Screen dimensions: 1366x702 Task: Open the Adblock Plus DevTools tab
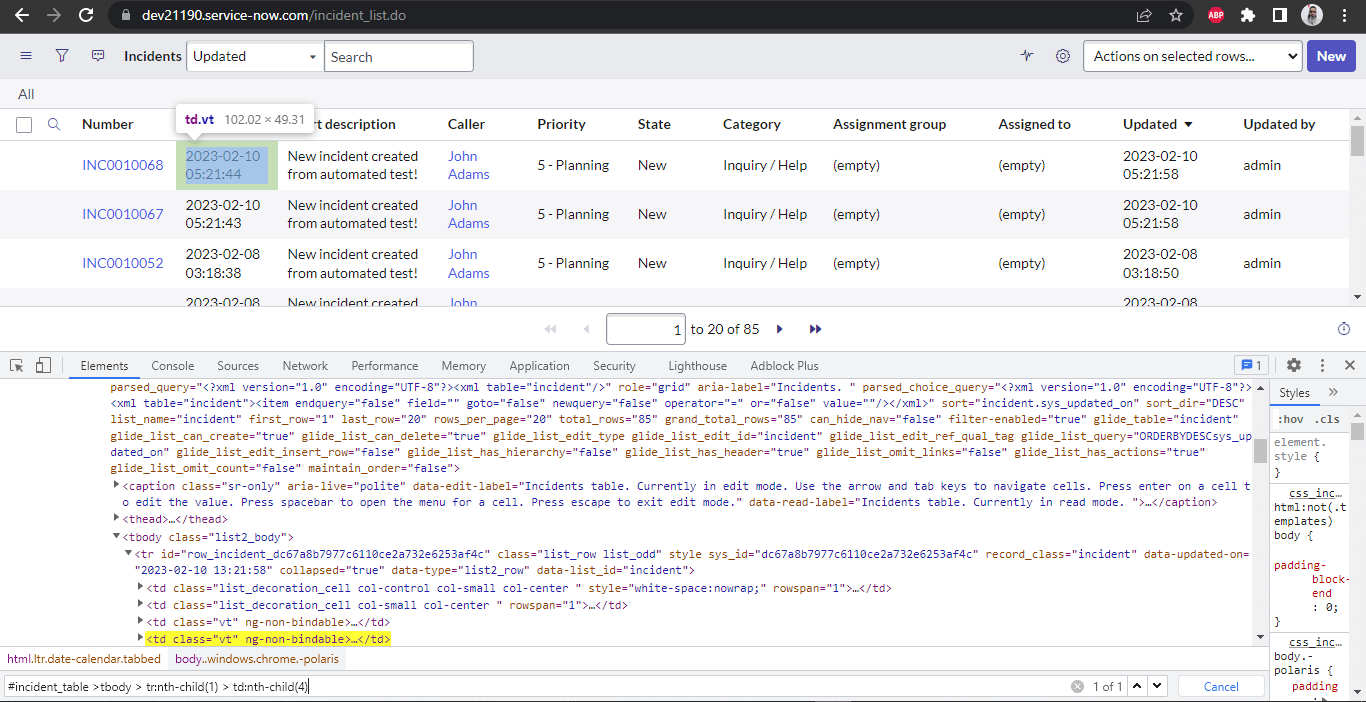click(784, 365)
